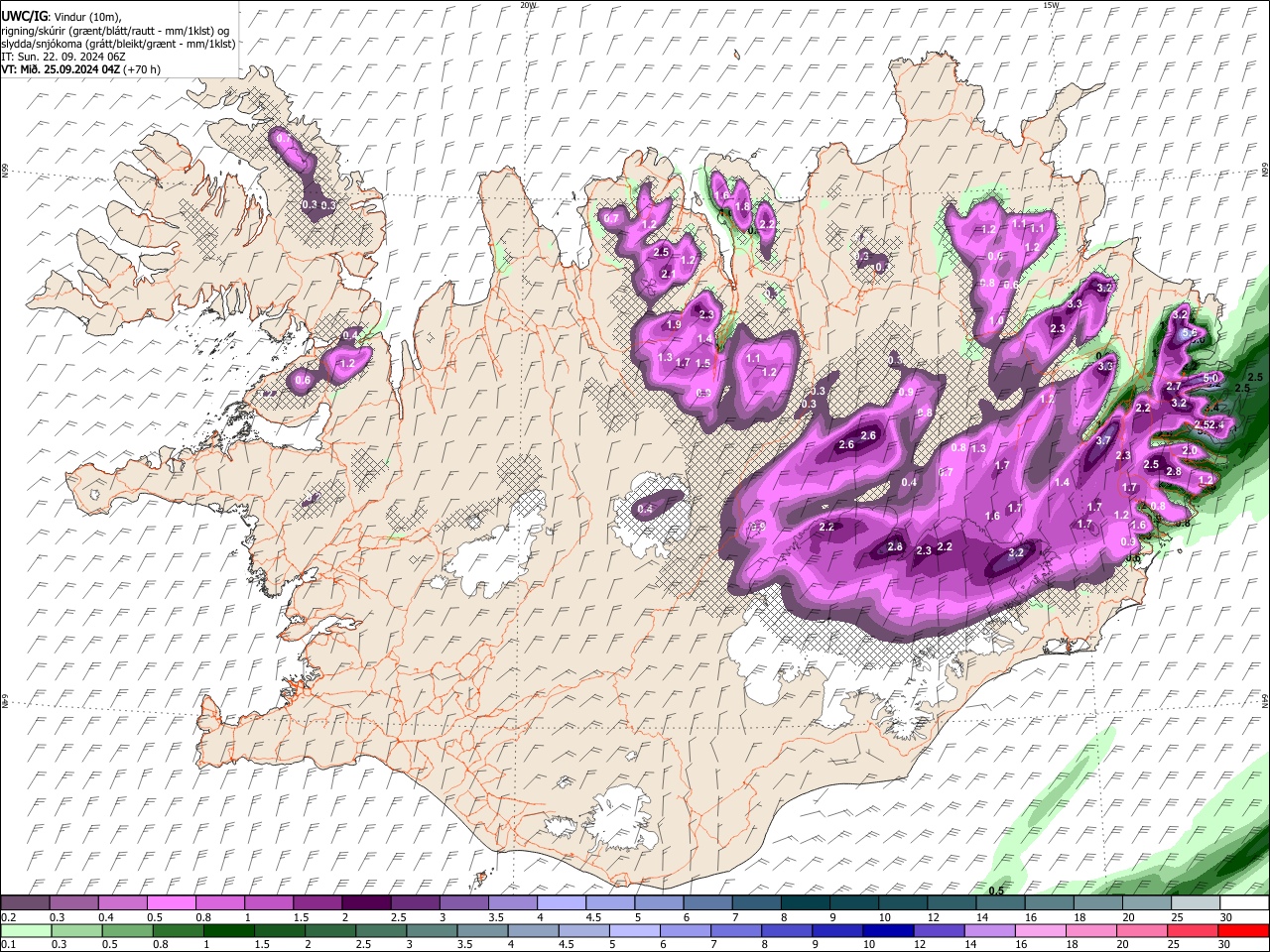Select the '2.1' precipitation value on the map

[668, 275]
